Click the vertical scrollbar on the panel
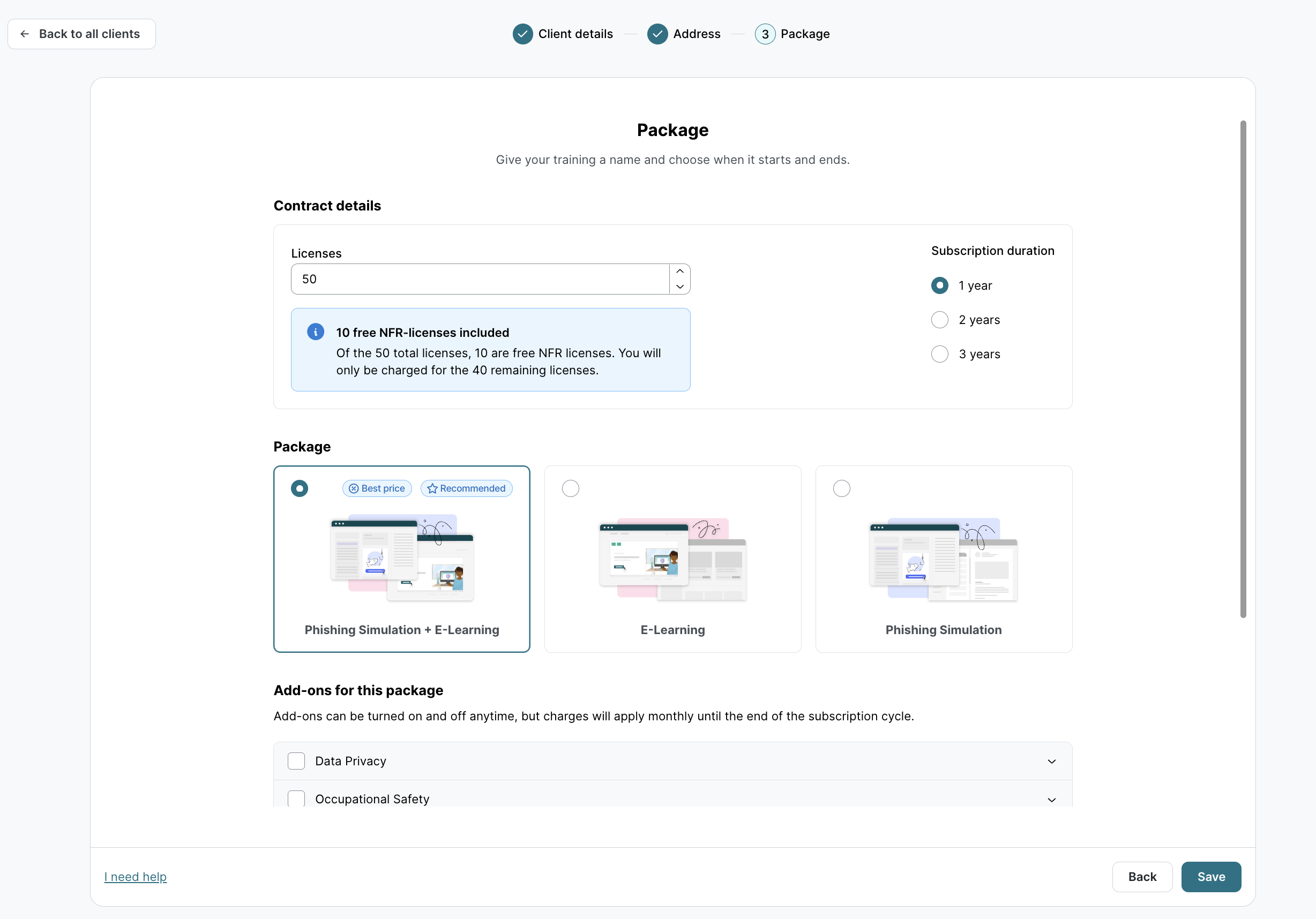Screen dimensions: 1316x919 (1243, 369)
